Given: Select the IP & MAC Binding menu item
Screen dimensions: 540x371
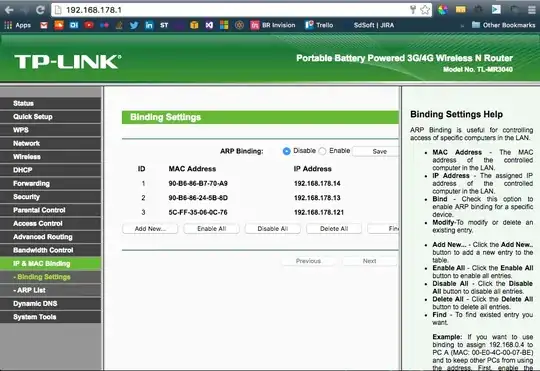Looking at the screenshot, I should tap(51, 264).
